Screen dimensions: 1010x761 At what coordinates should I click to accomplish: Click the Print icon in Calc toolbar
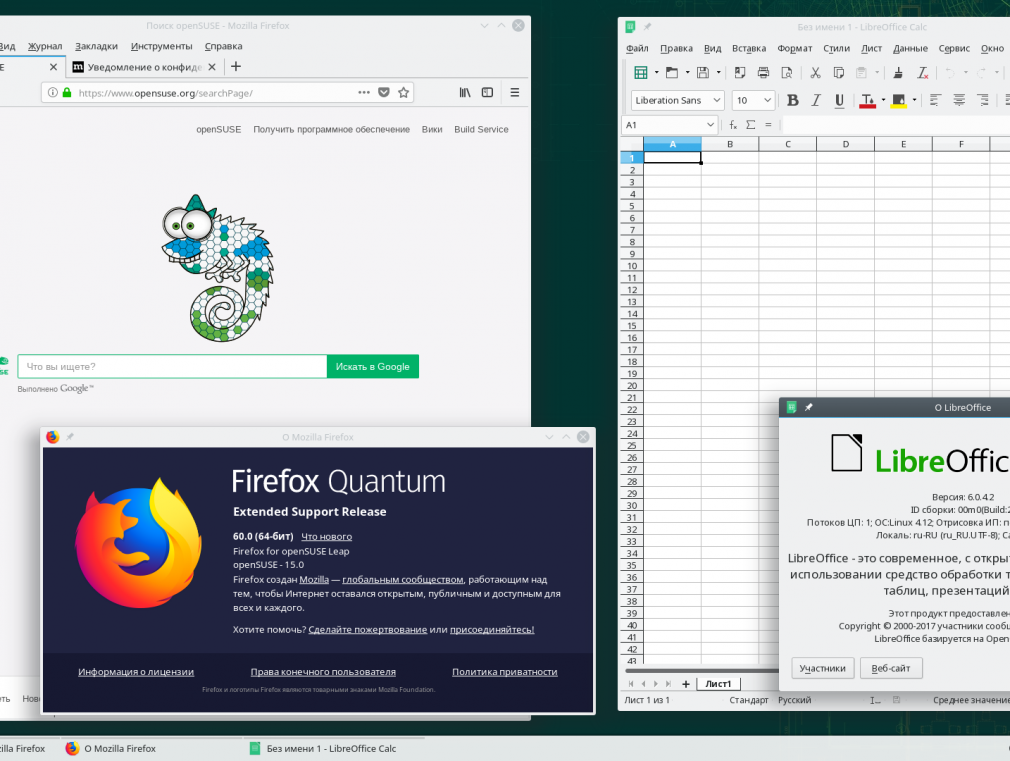pos(763,73)
